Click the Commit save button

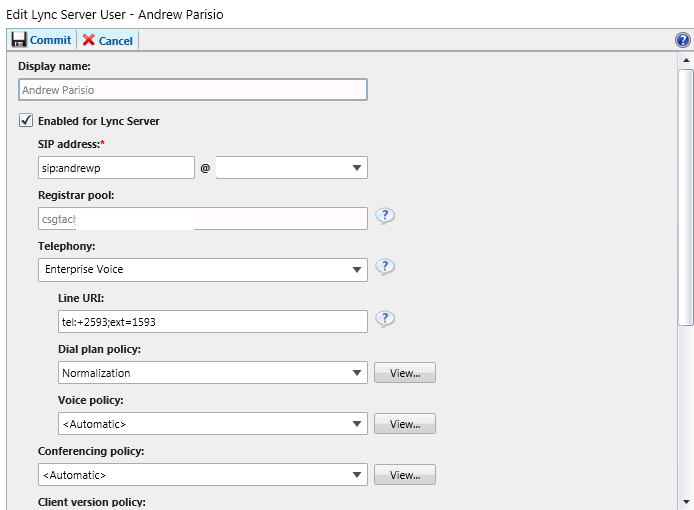pyautogui.click(x=42, y=40)
